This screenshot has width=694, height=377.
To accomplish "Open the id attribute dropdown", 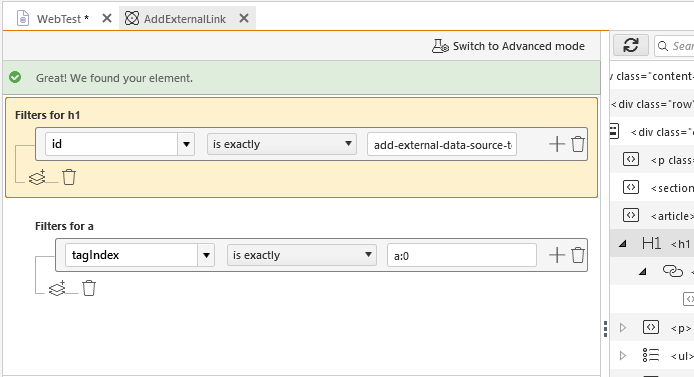I will coord(186,144).
